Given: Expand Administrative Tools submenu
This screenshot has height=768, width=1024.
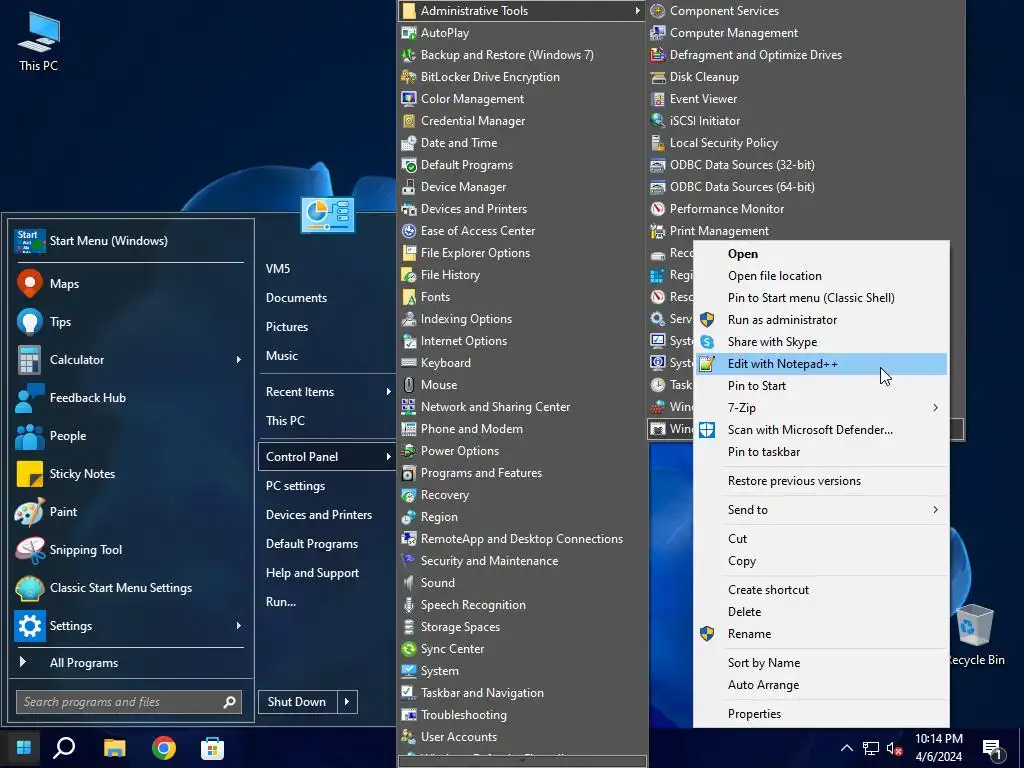Looking at the screenshot, I should 521,10.
